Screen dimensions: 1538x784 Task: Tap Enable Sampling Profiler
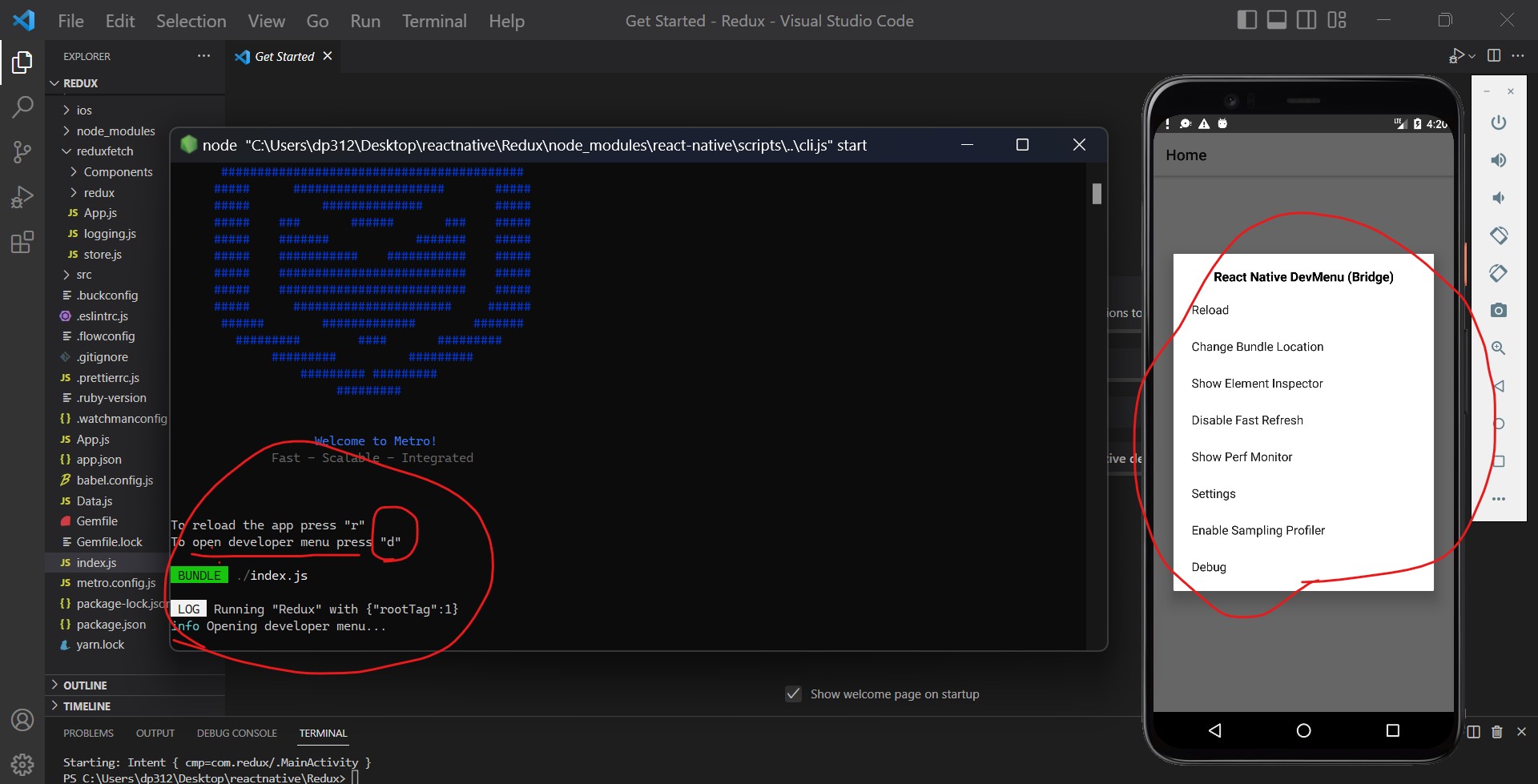(1258, 530)
